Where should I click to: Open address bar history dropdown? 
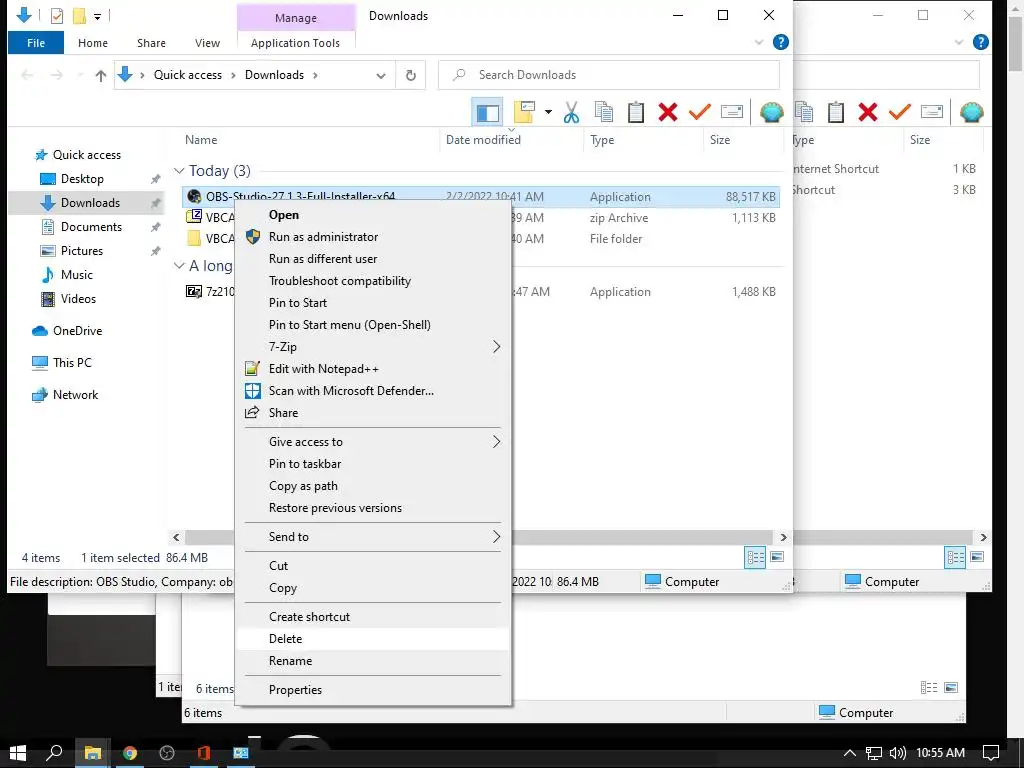(381, 76)
